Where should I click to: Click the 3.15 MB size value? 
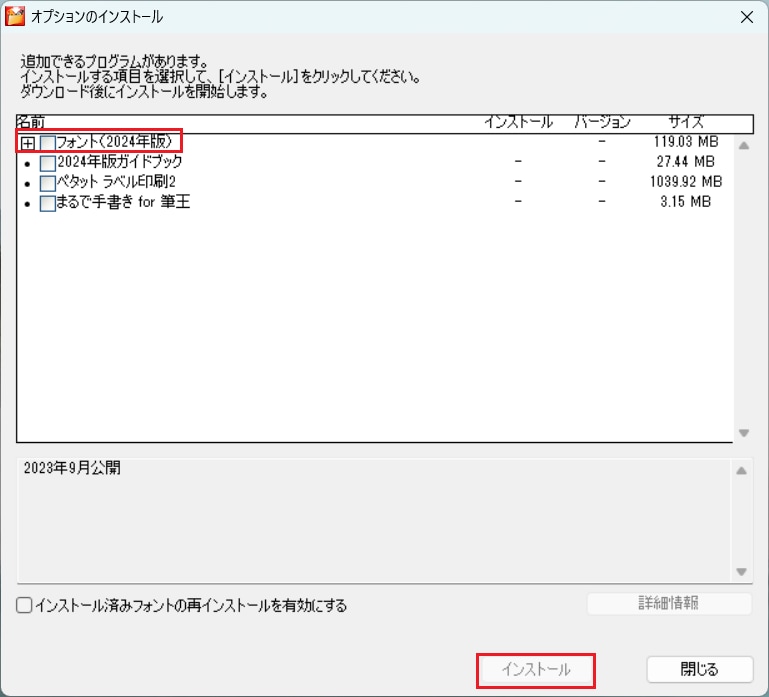[x=686, y=202]
